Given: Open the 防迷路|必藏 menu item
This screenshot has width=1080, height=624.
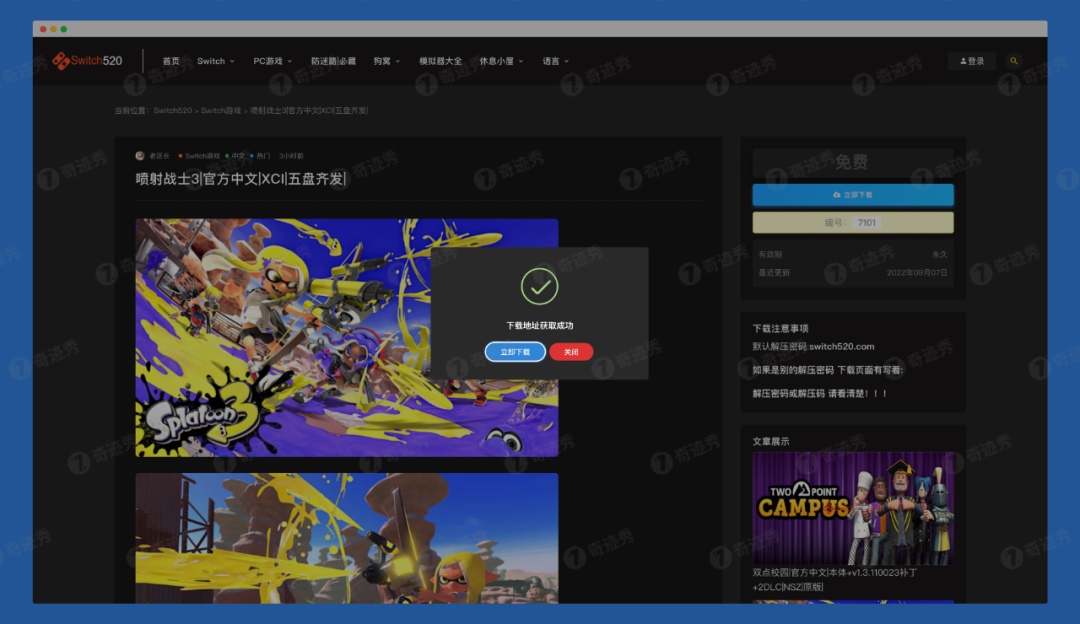Looking at the screenshot, I should (x=333, y=61).
